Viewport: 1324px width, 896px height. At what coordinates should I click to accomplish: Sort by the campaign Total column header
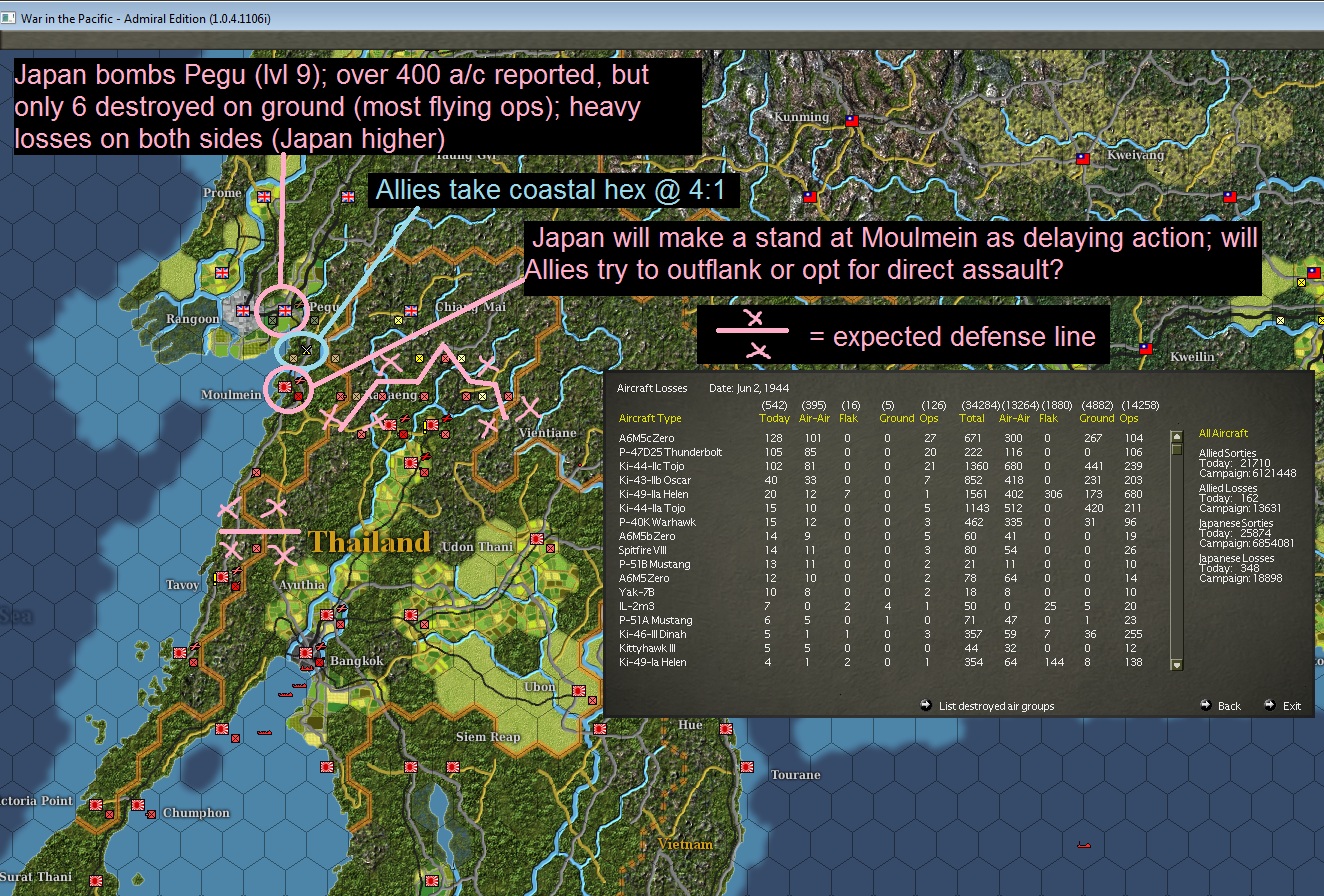974,418
